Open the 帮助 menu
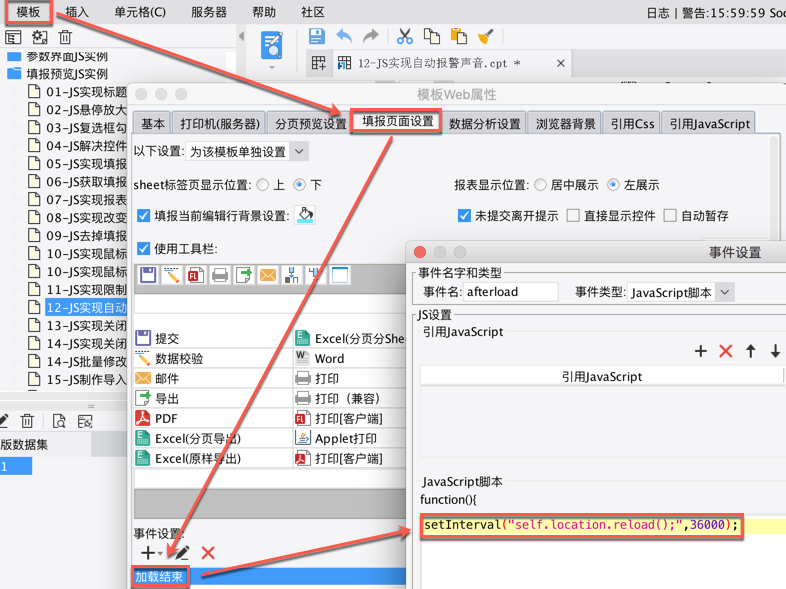The width and height of the screenshot is (786, 589). point(264,12)
